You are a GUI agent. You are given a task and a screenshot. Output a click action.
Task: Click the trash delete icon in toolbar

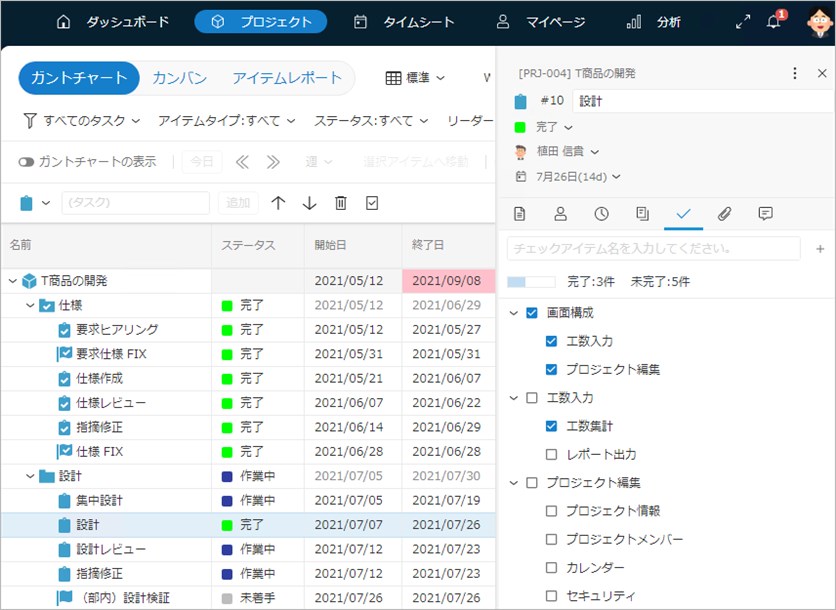coord(341,203)
